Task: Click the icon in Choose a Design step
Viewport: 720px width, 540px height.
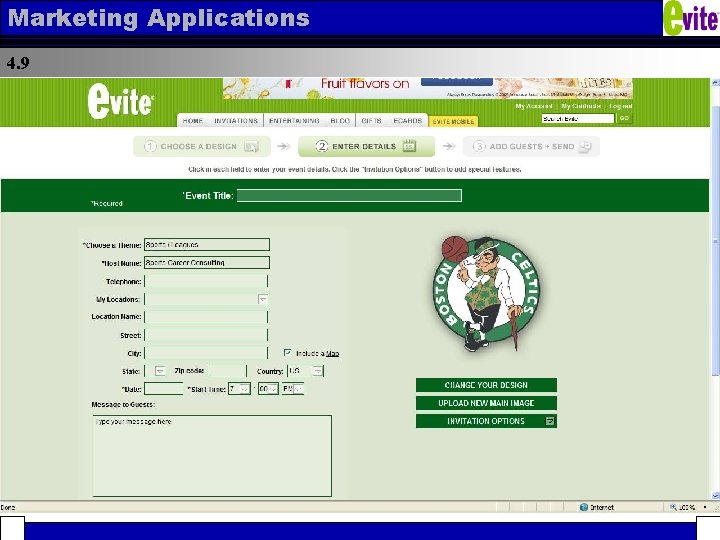Action: [251, 146]
